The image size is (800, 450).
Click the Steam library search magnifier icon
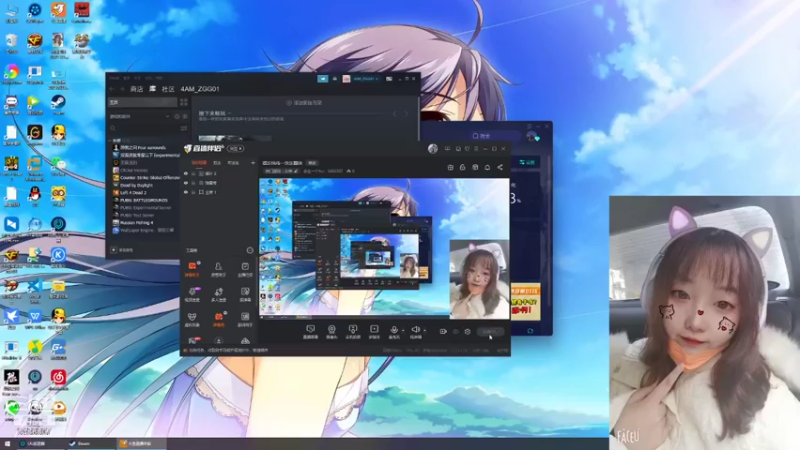(113, 129)
